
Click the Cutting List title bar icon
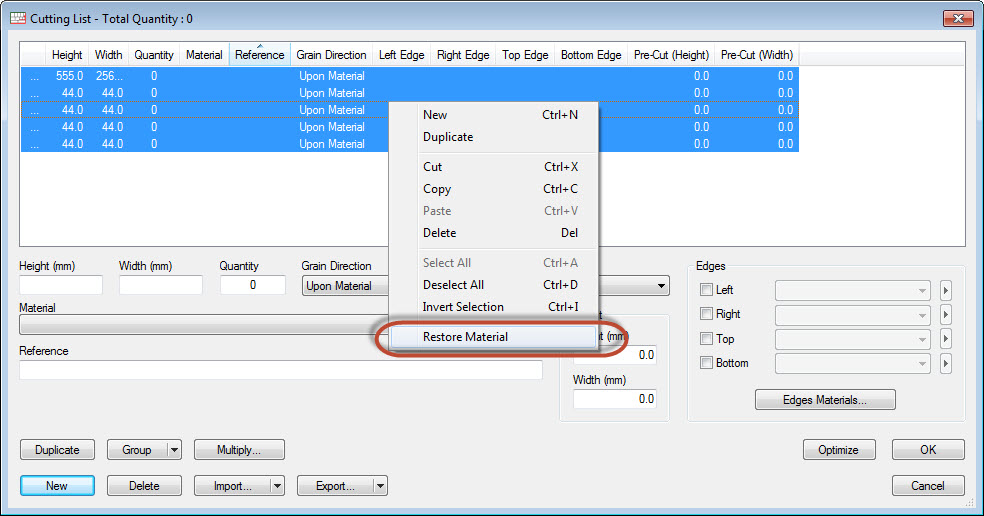(x=18, y=18)
